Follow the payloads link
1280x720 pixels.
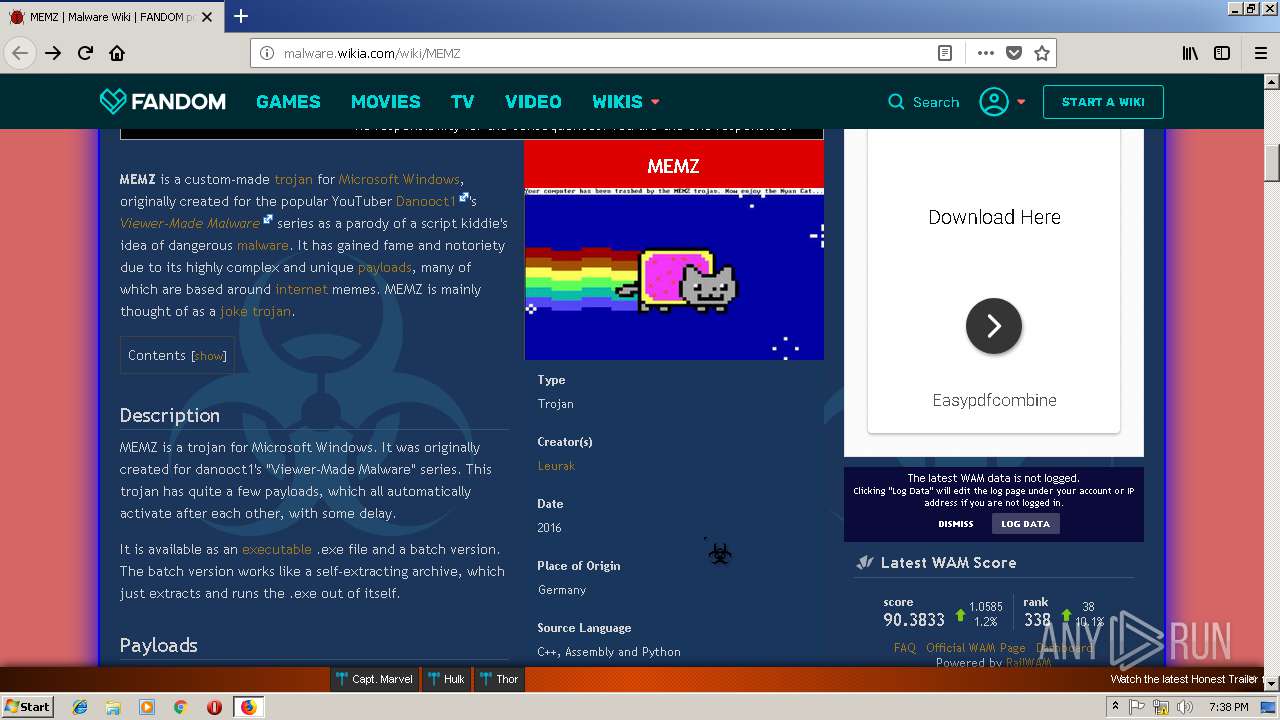click(x=385, y=267)
